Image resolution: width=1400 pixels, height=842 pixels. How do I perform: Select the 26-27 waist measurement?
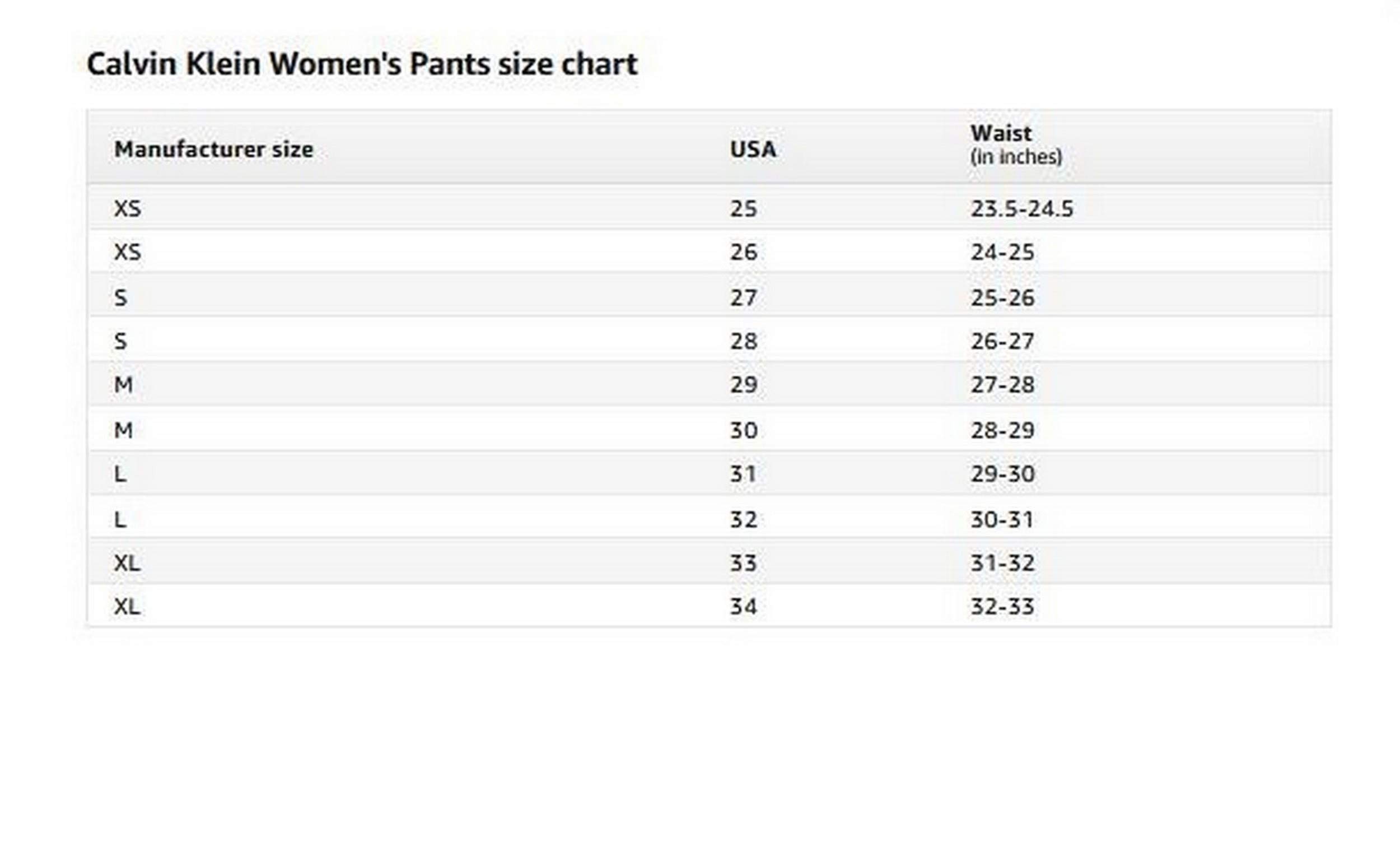1002,342
